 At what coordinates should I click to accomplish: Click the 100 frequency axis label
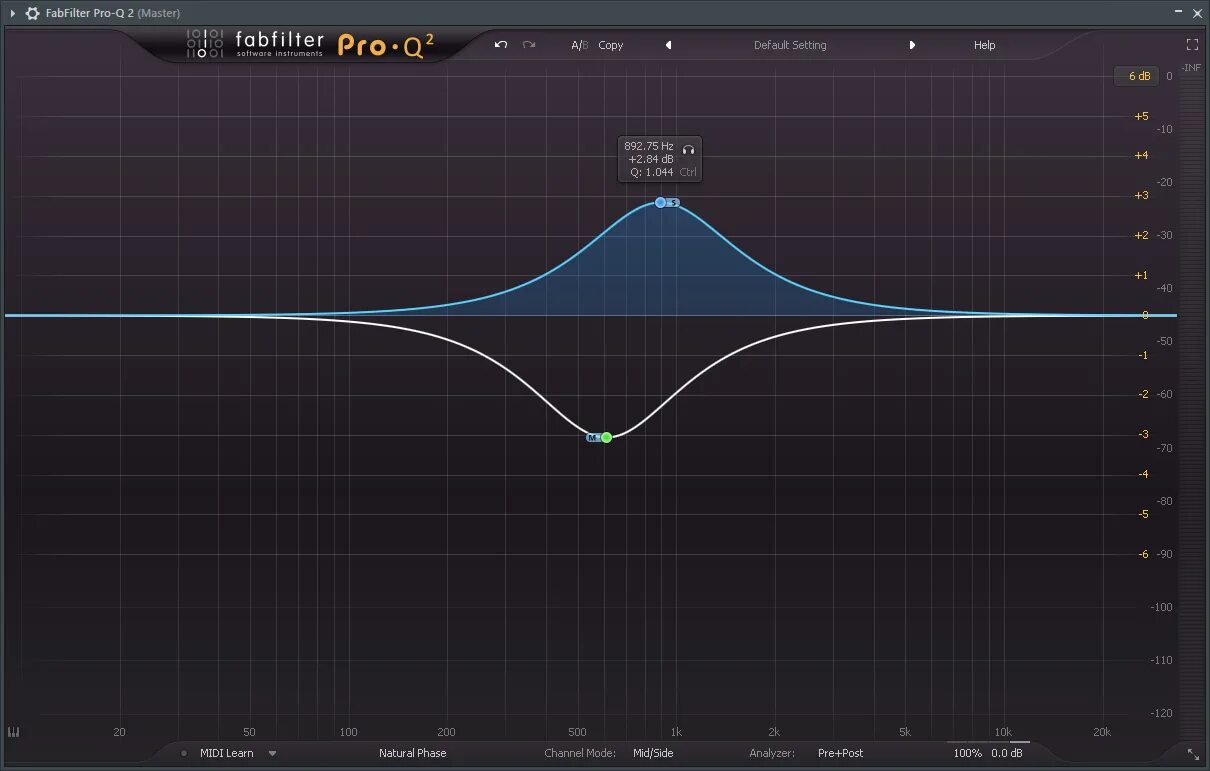pyautogui.click(x=348, y=732)
